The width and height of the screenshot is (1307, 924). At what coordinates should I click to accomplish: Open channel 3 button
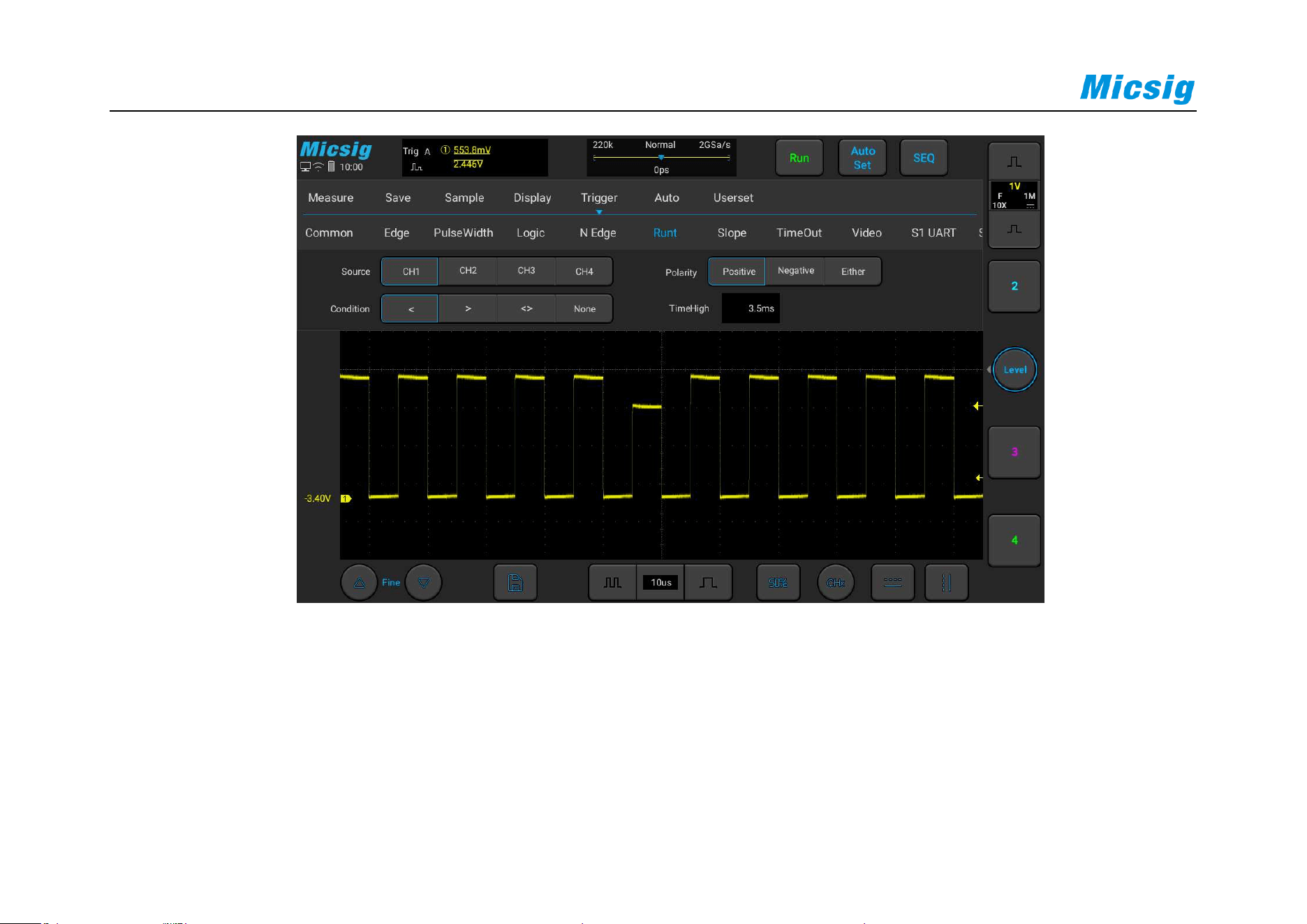coord(1014,452)
